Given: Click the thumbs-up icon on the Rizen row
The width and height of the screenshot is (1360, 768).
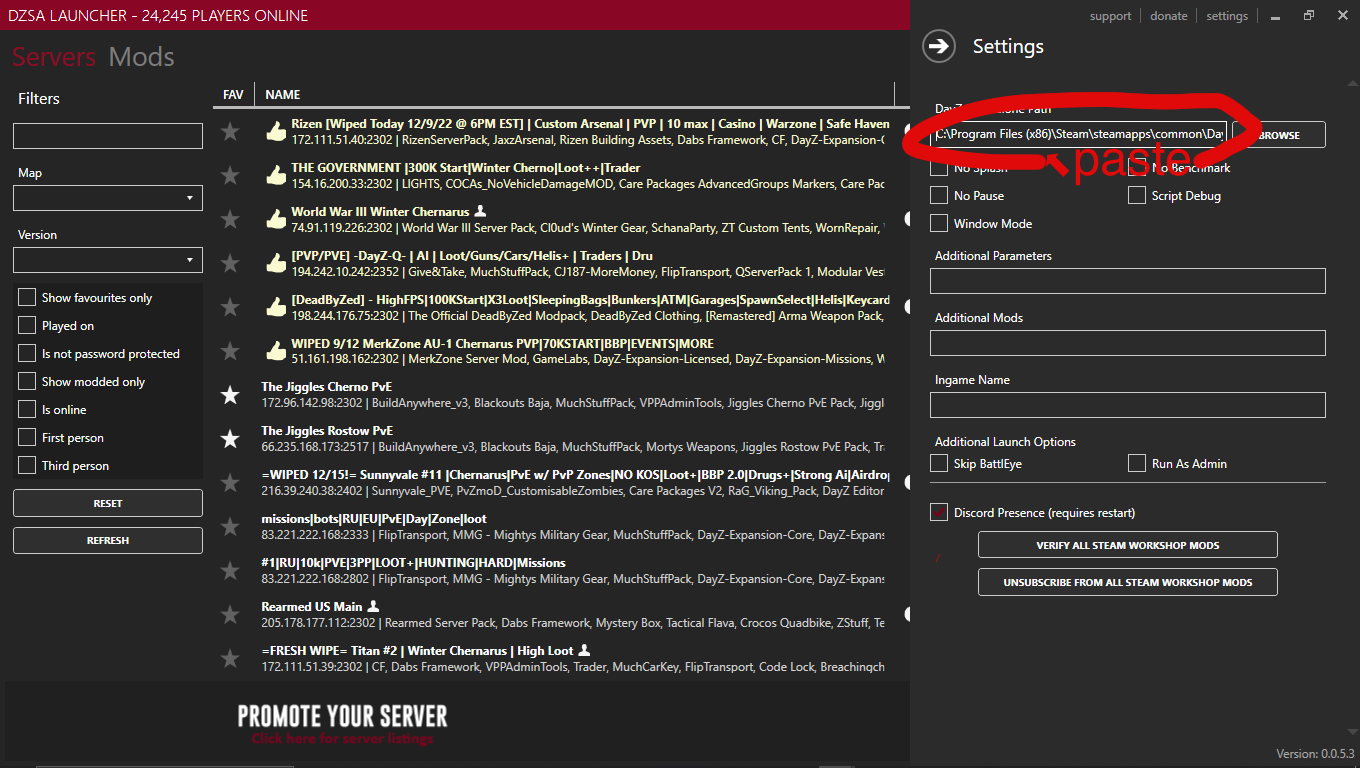Looking at the screenshot, I should coord(275,131).
